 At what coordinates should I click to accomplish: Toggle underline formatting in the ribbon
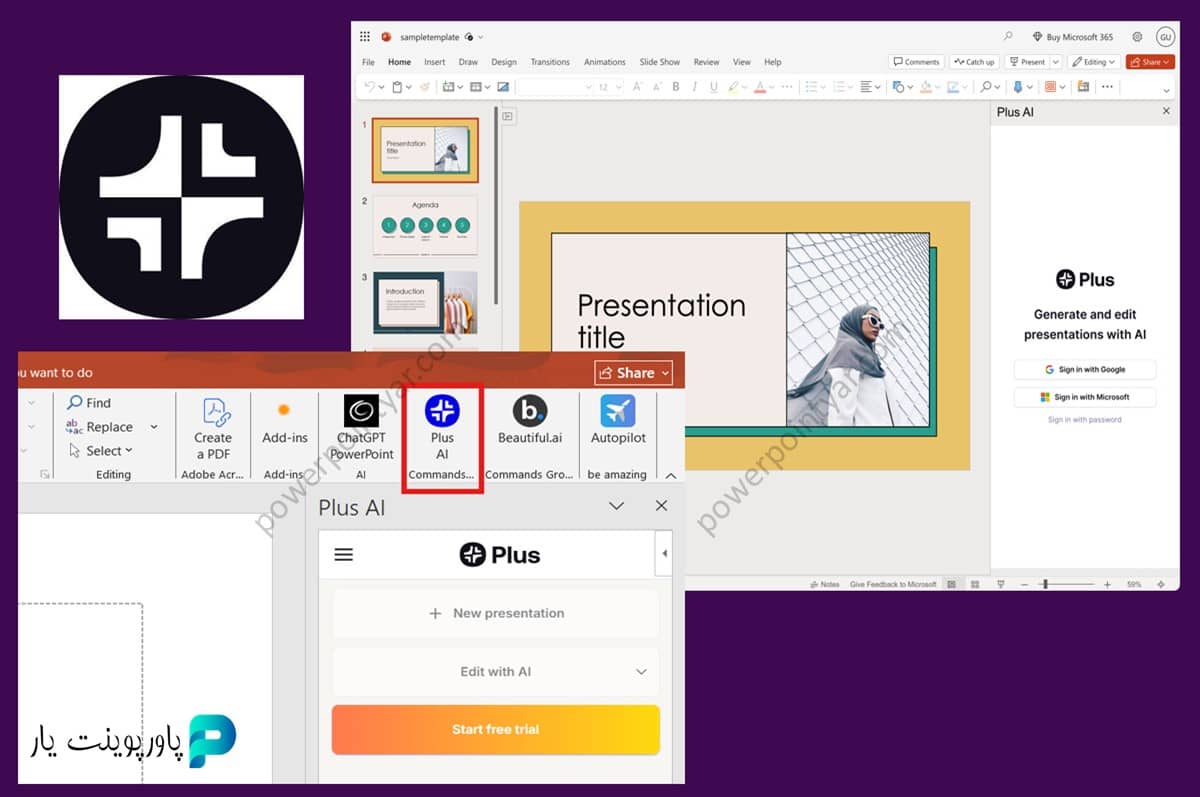click(x=712, y=87)
